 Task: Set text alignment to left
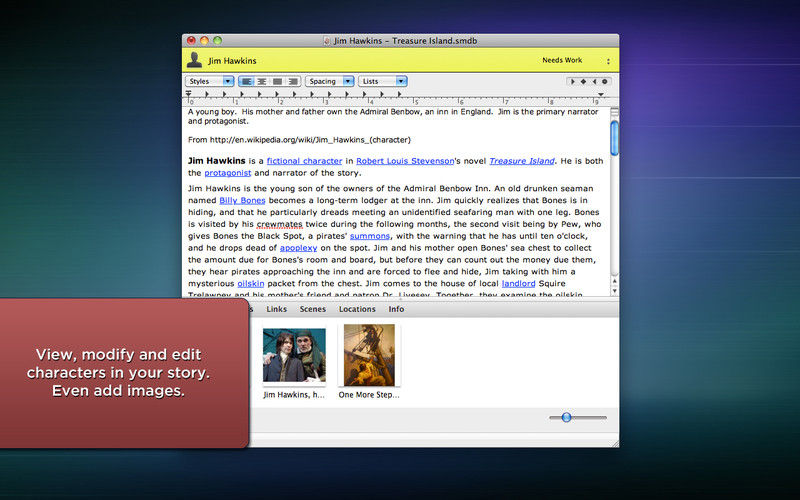(x=246, y=81)
